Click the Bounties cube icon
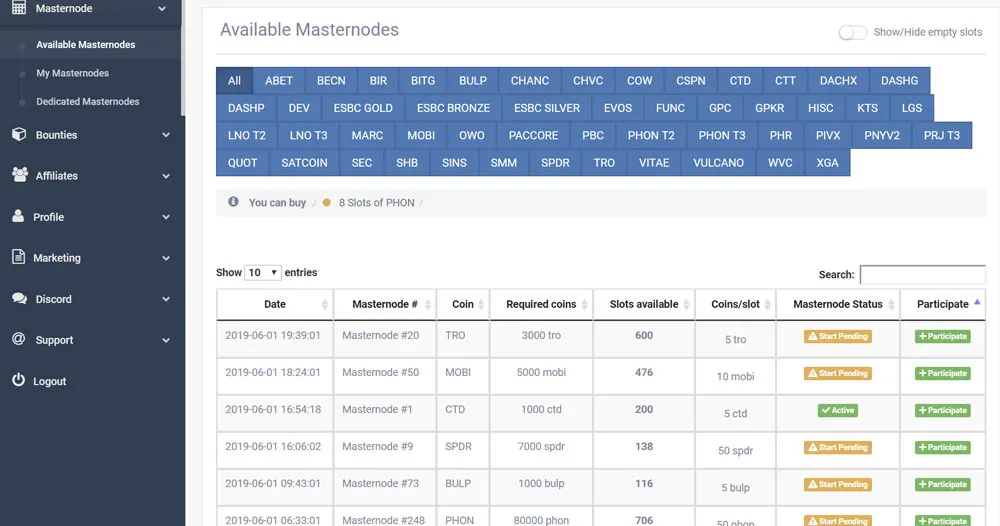Screen dimensions: 1000x526 click(x=19, y=135)
